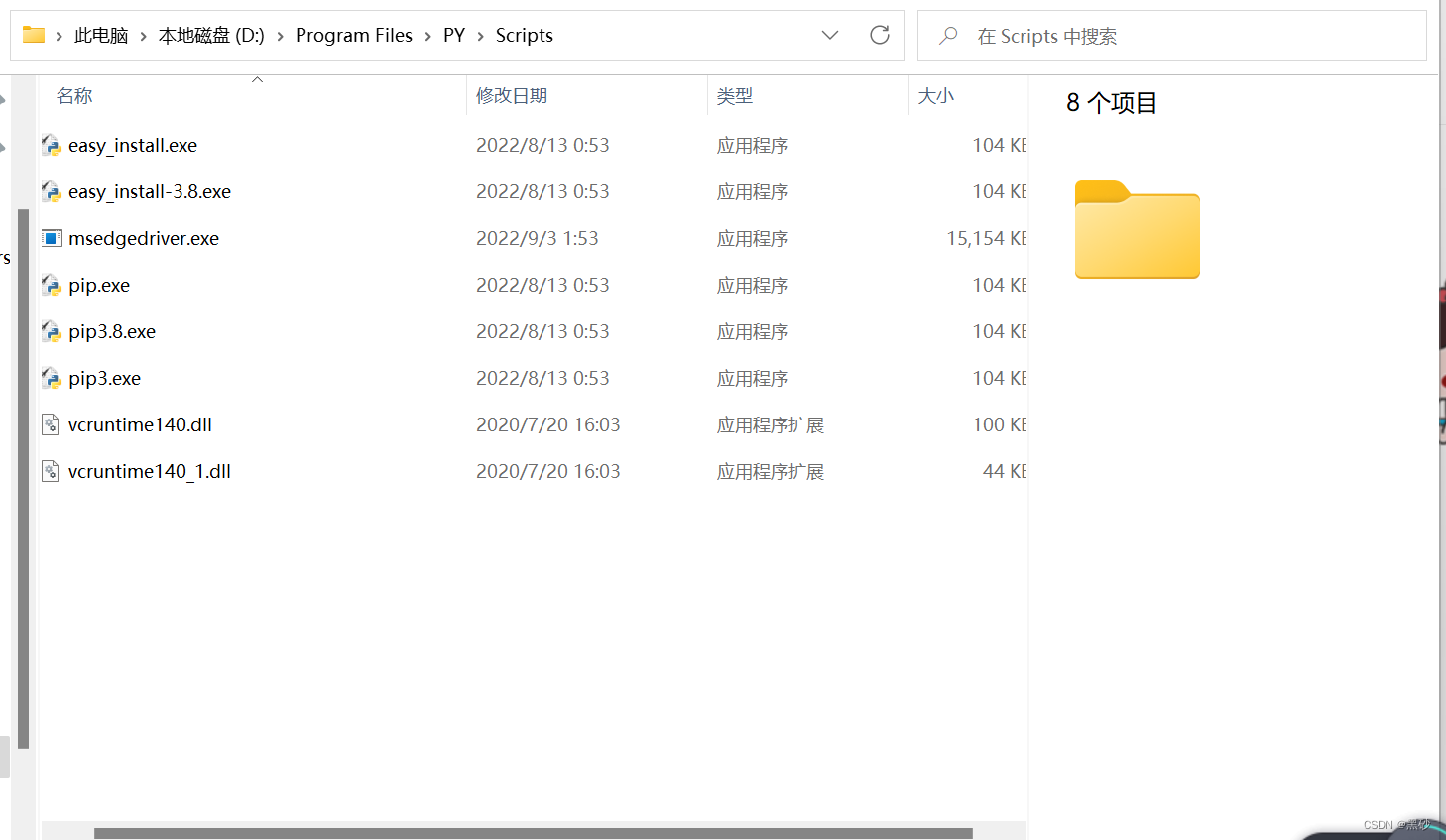
Task: Refresh the Scripts folder view
Action: pos(880,35)
